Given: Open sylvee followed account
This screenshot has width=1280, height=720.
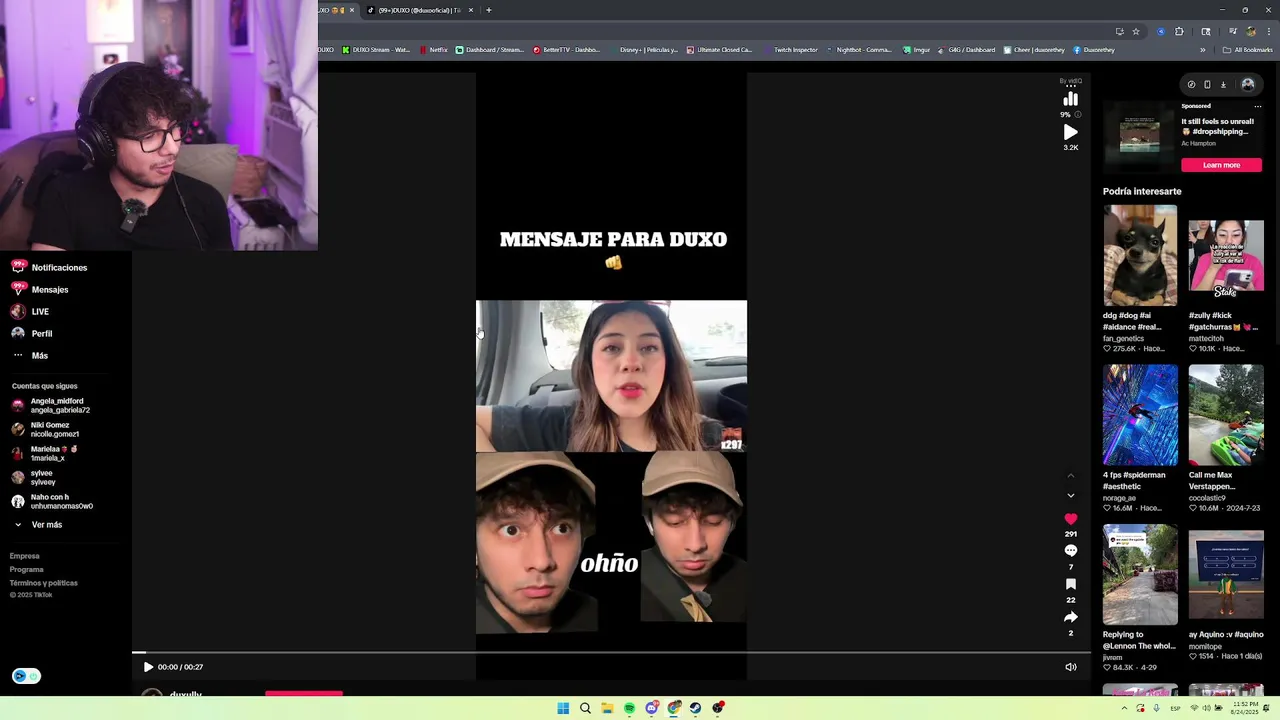Looking at the screenshot, I should [34, 477].
